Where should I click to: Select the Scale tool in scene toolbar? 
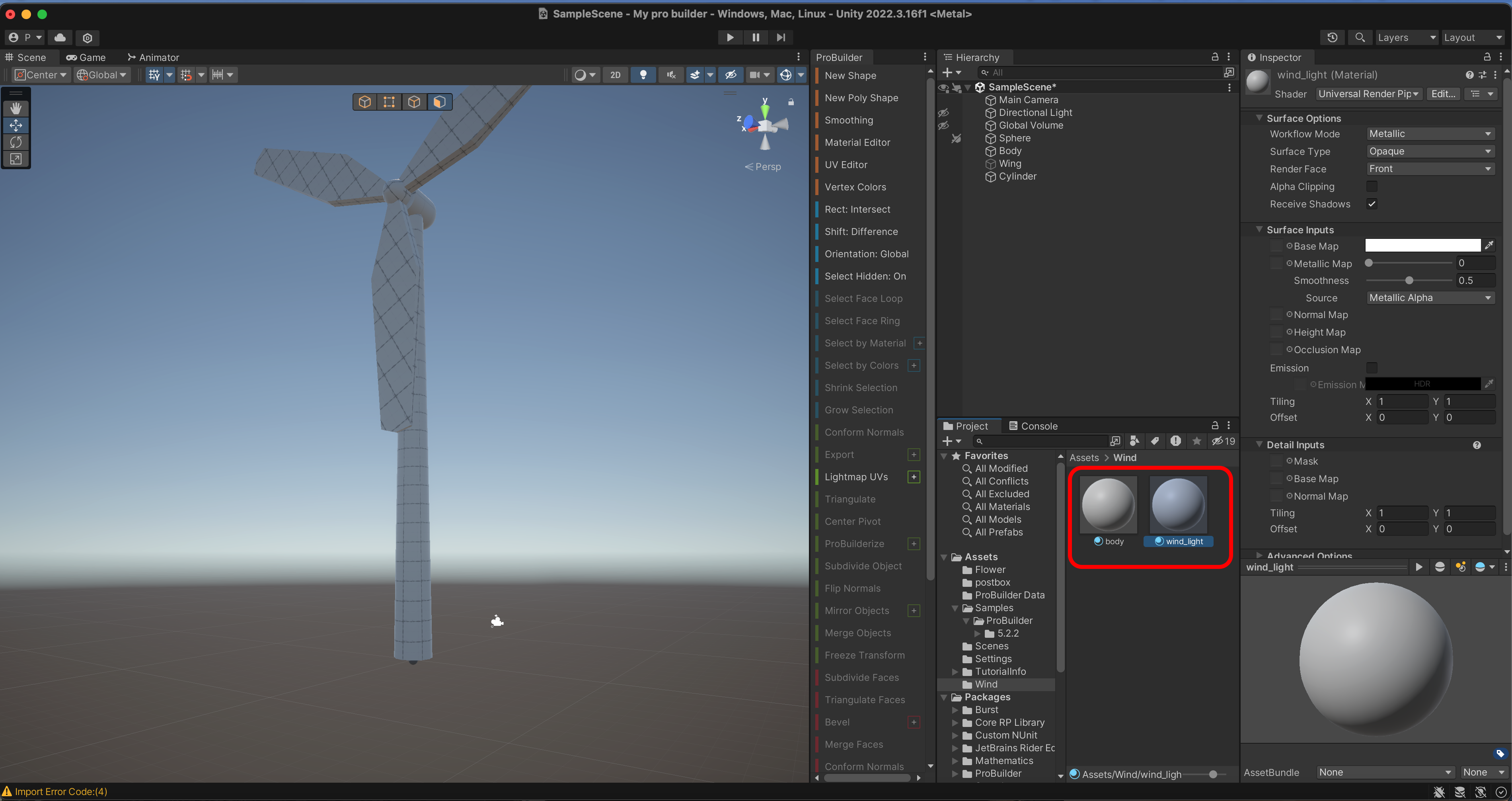16,159
